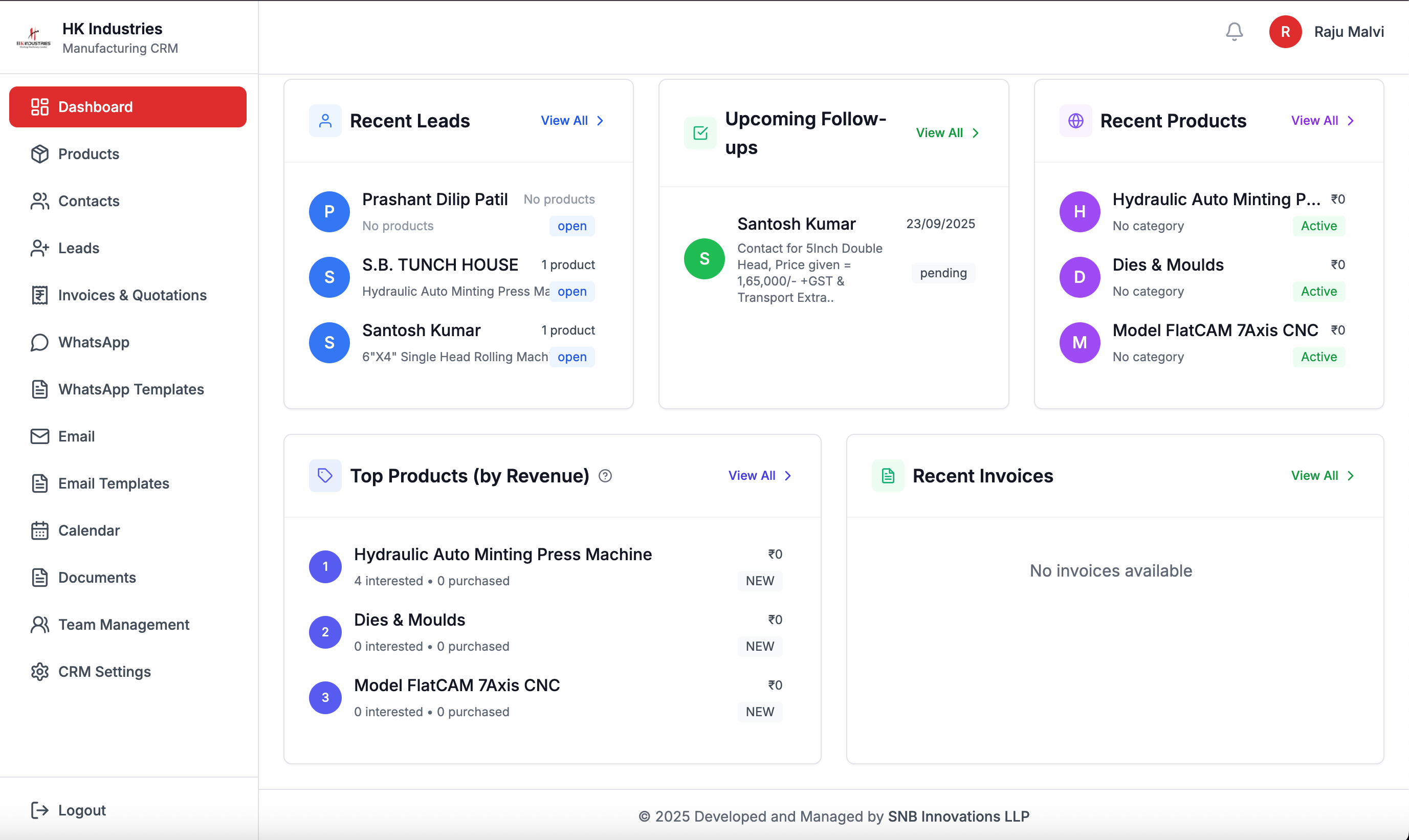The image size is (1409, 840).
Task: Click the Calendar icon in sidebar
Action: click(x=39, y=530)
